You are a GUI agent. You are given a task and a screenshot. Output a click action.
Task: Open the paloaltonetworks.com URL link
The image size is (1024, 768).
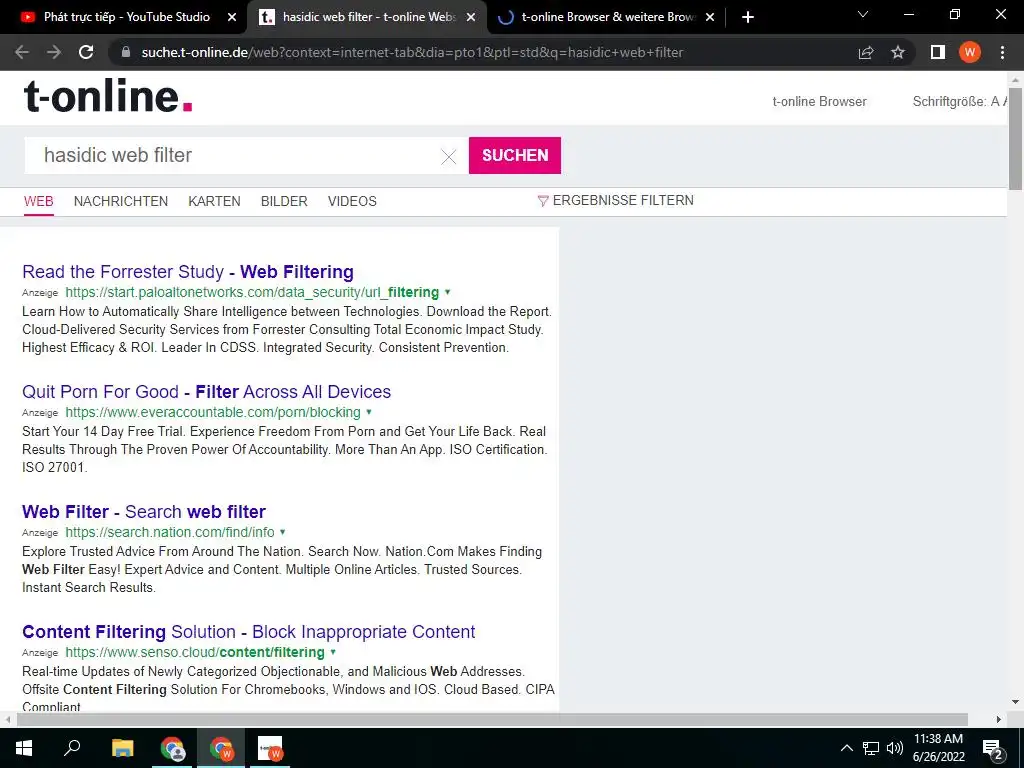[252, 292]
